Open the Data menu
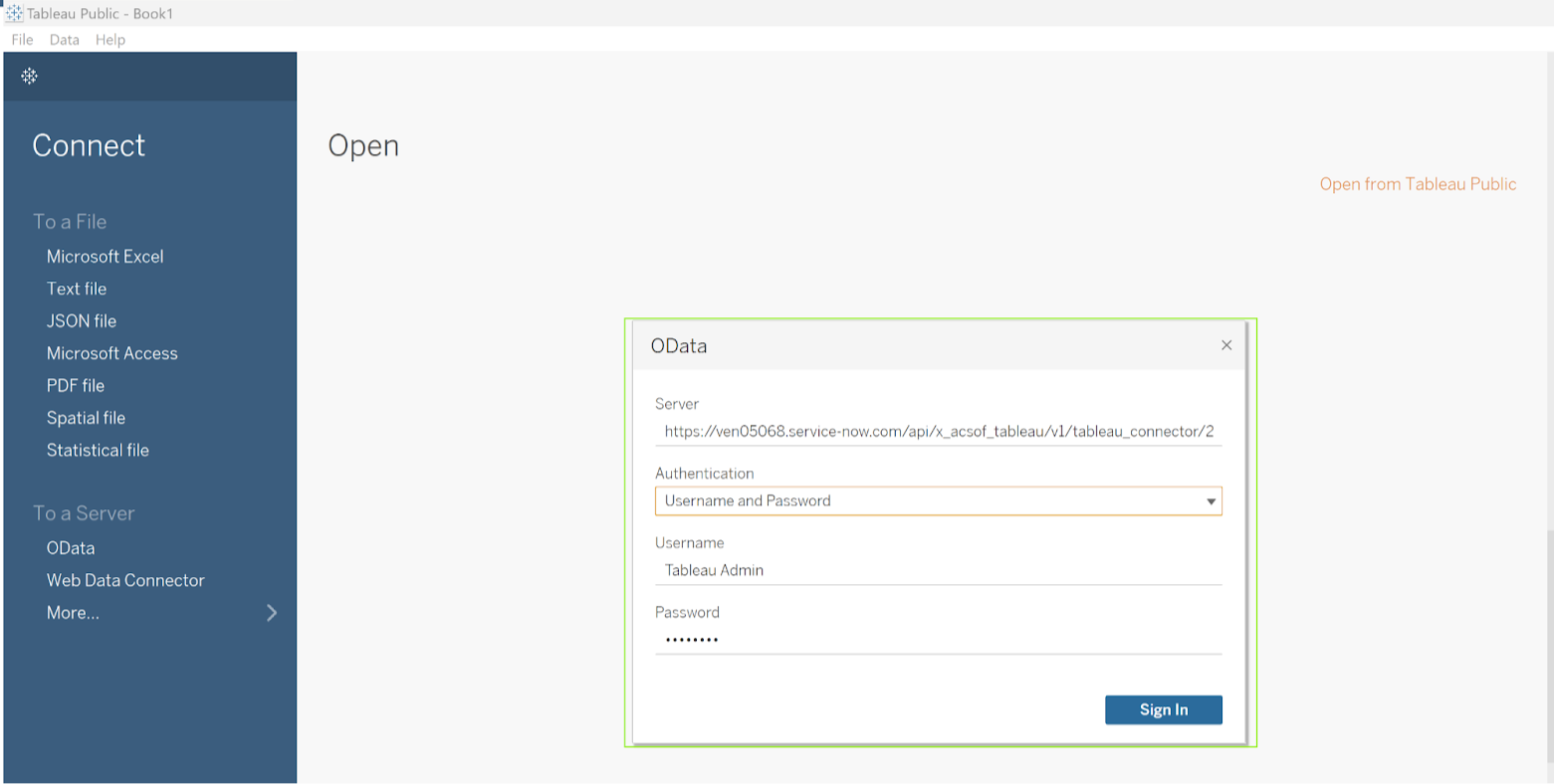Viewport: 1554px width, 784px height. 64,40
